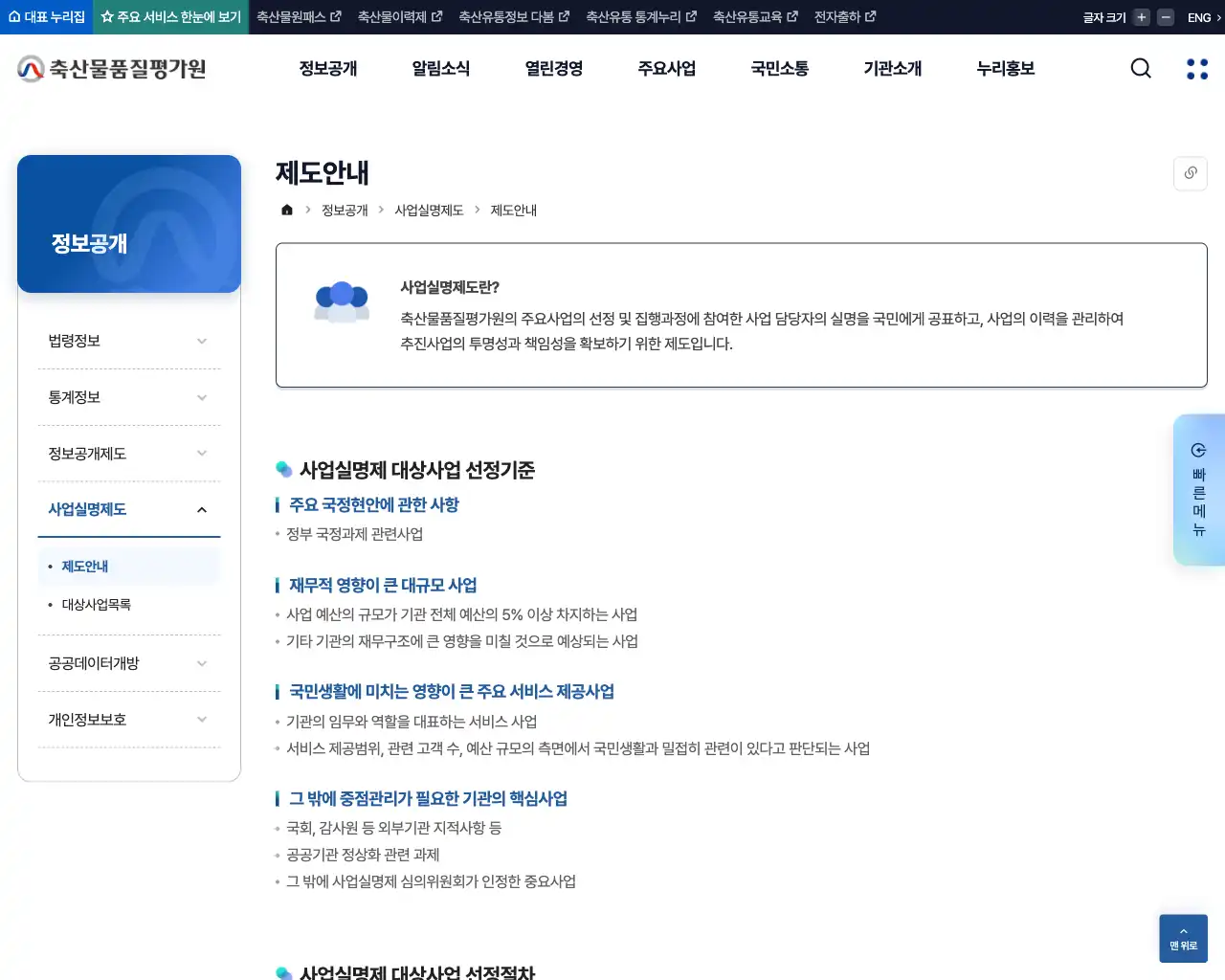Decrease font size with the minus icon
Viewport: 1225px width, 980px height.
coord(1164,16)
